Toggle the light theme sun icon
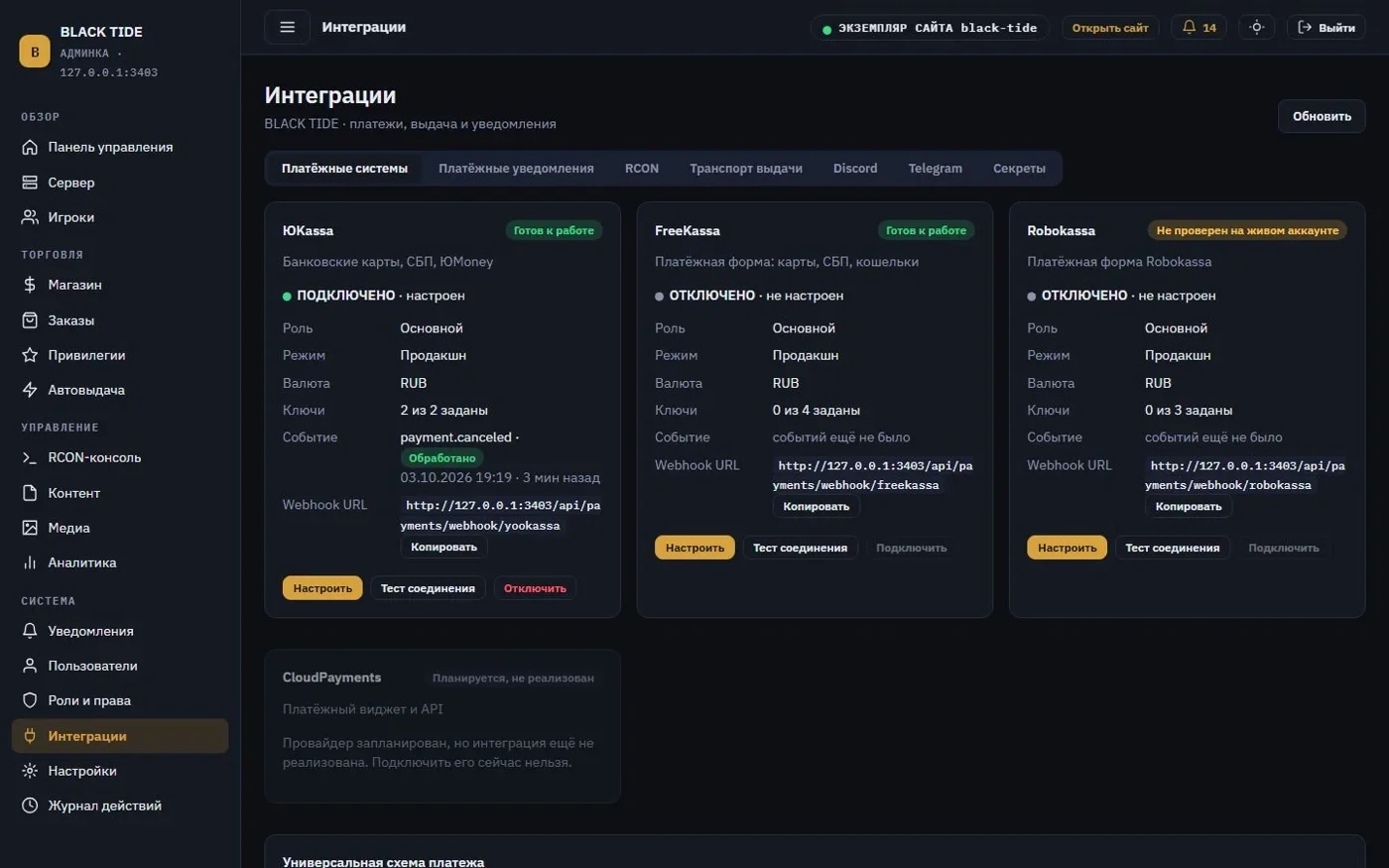This screenshot has width=1389, height=868. click(1256, 28)
